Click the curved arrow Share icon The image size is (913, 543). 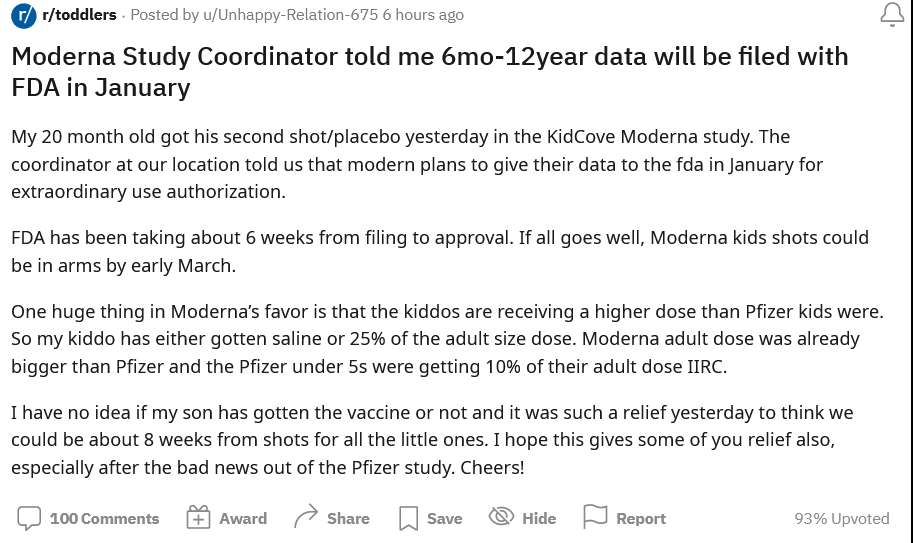(x=306, y=516)
